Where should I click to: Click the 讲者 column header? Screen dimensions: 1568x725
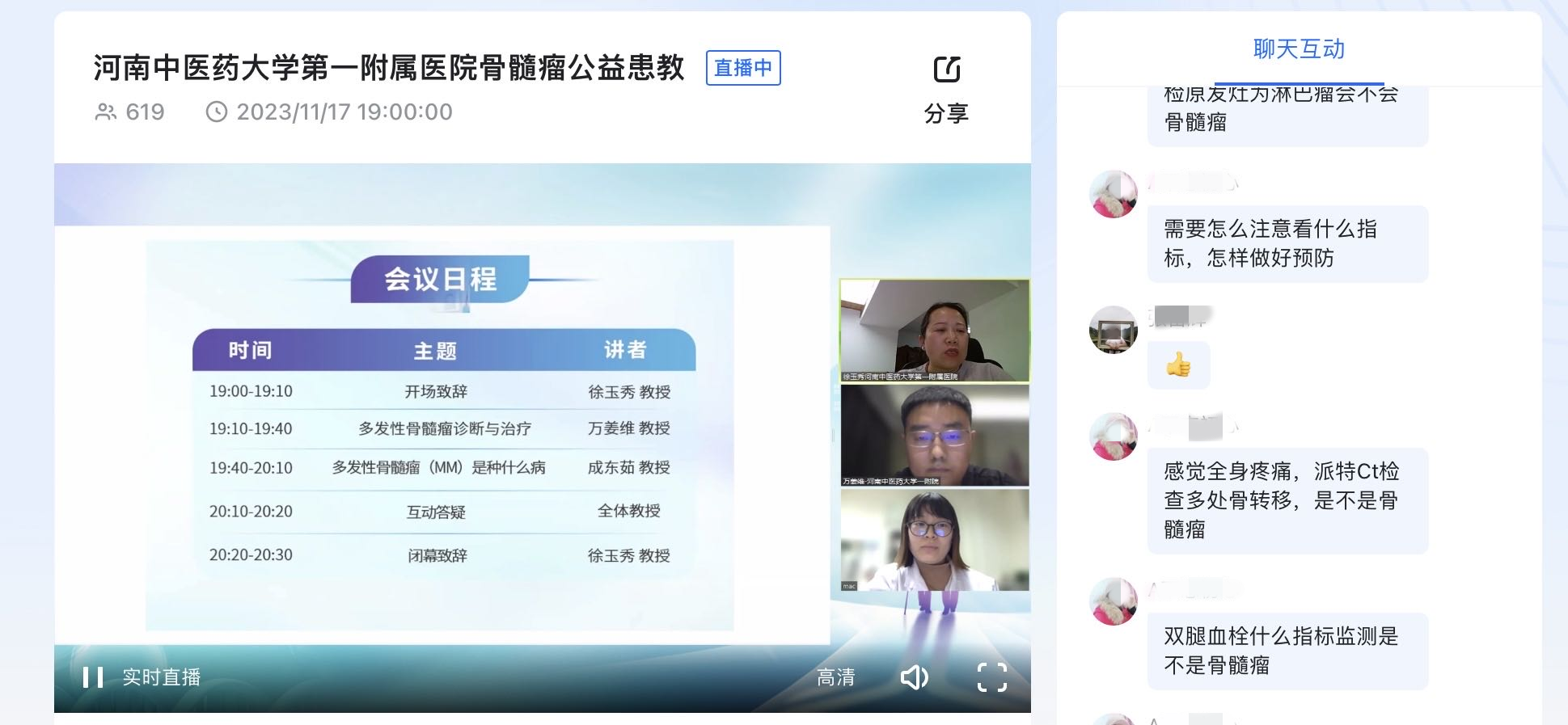tap(625, 350)
